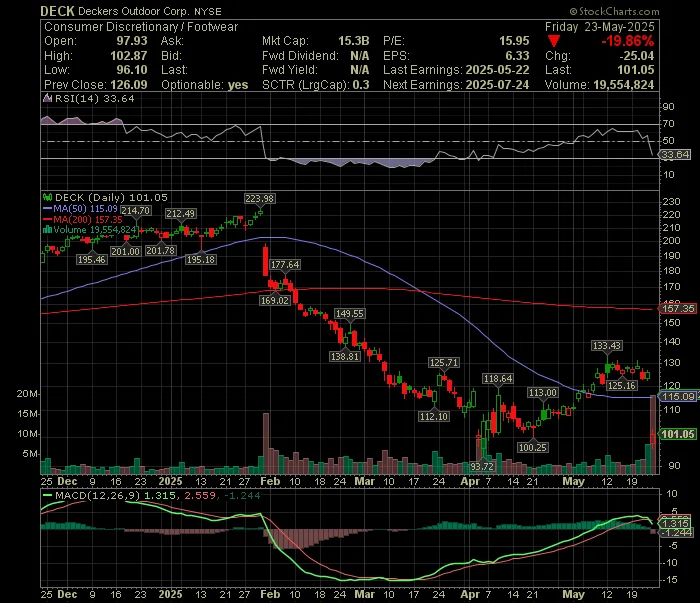Click the DECK ticker symbol title

57,11
